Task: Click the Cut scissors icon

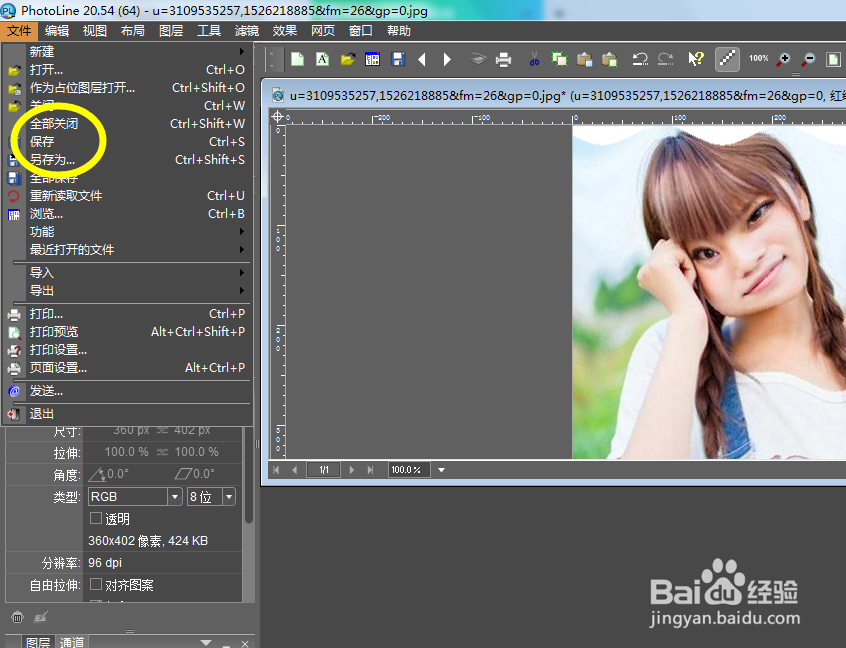Action: tap(534, 59)
